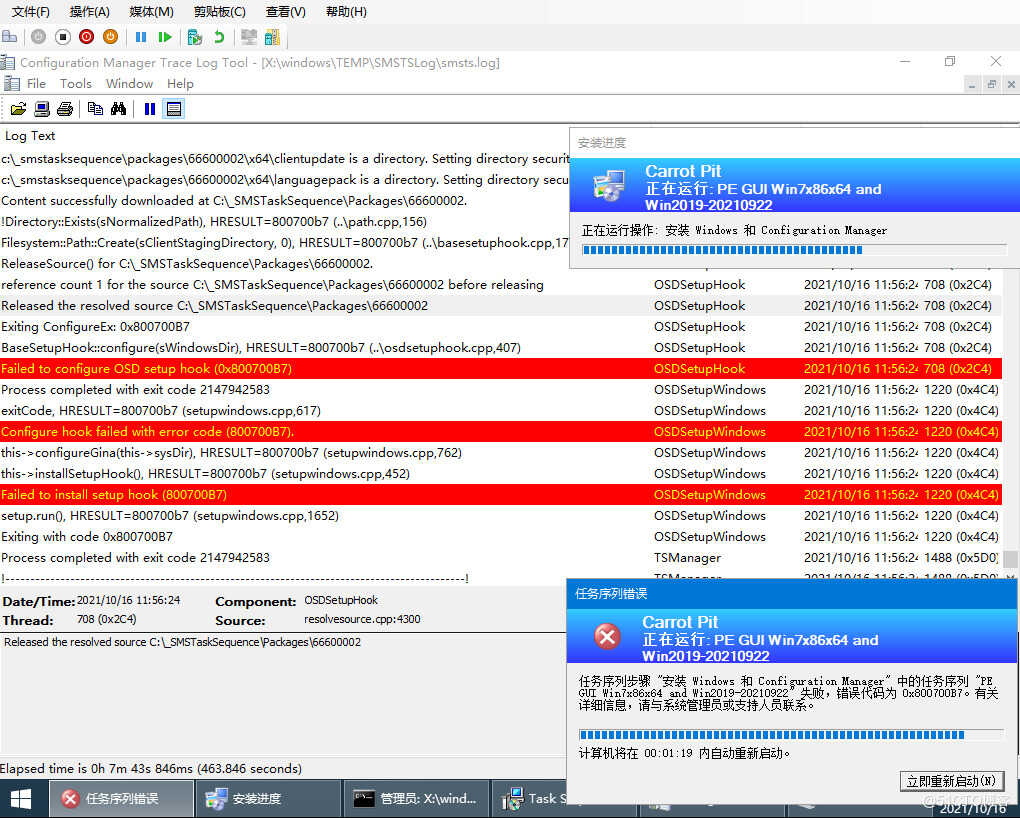The width and height of the screenshot is (1020, 818).
Task: Open the Windows Start button on the taskbar
Action: [x=21, y=798]
